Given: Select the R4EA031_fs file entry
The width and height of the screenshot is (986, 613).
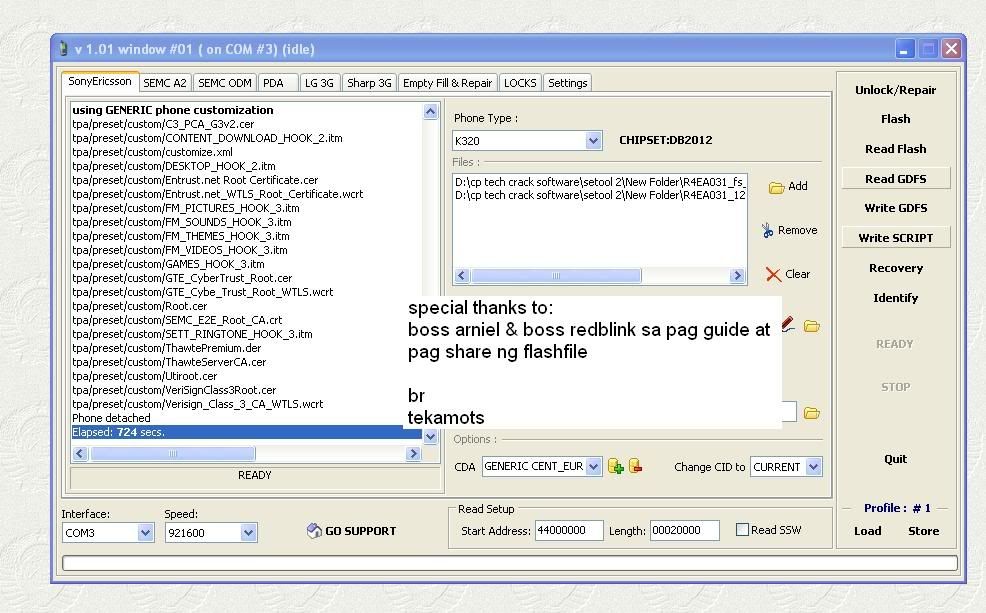Looking at the screenshot, I should tap(600, 182).
